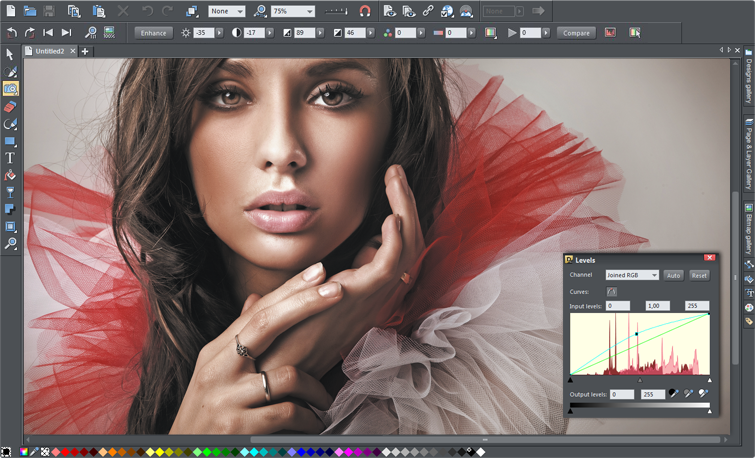Select the Zoom magnifier tool in left toolbar
This screenshot has height=458, width=755.
10,244
